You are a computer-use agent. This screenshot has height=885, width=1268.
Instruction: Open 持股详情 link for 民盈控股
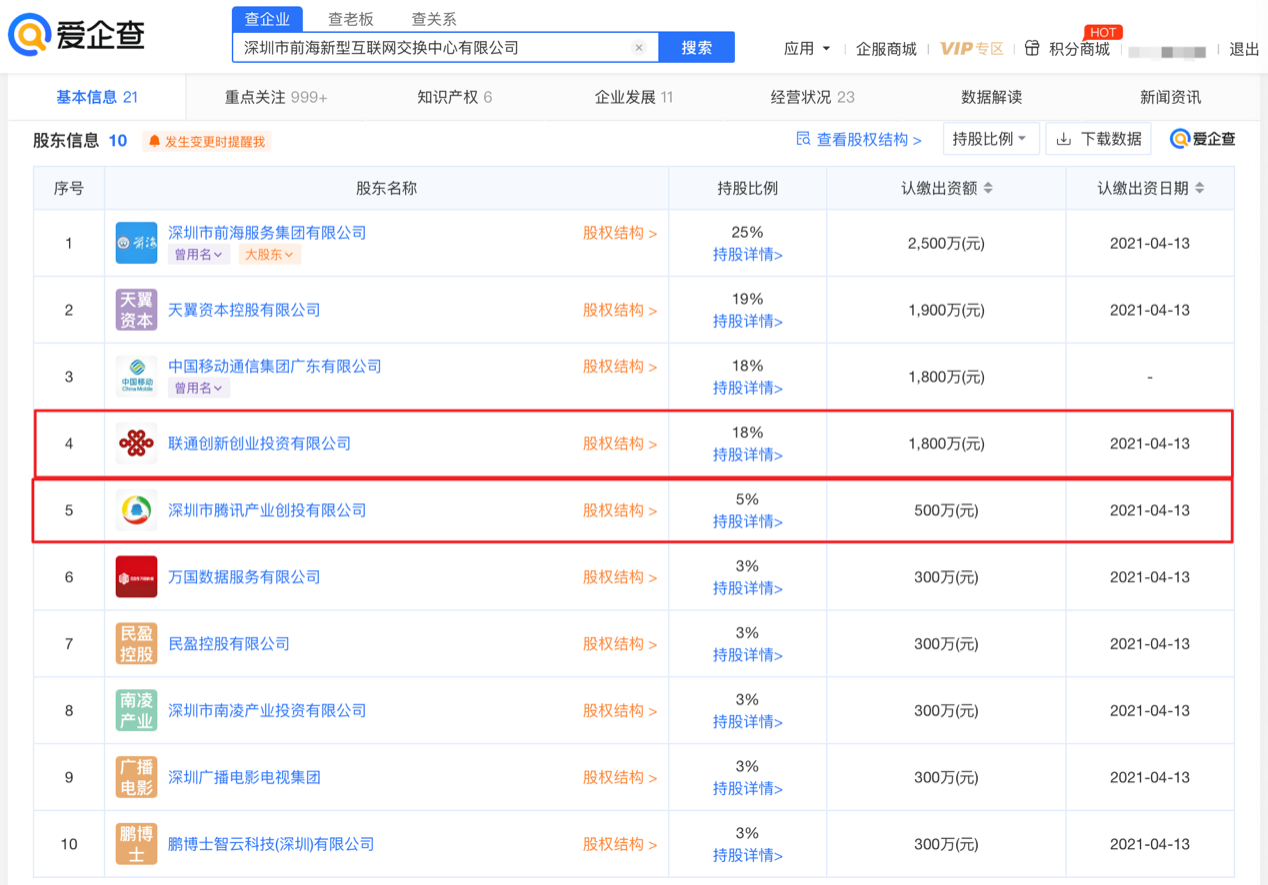coord(747,655)
